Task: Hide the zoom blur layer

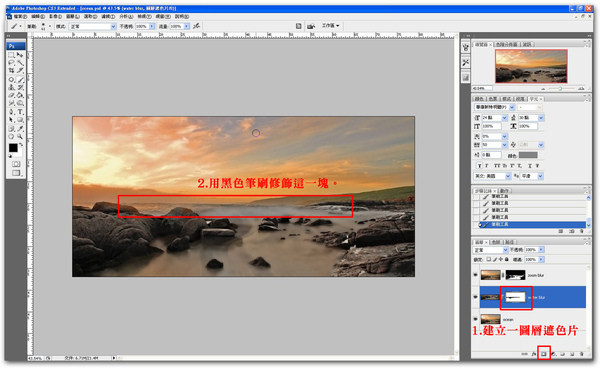Action: (x=475, y=275)
